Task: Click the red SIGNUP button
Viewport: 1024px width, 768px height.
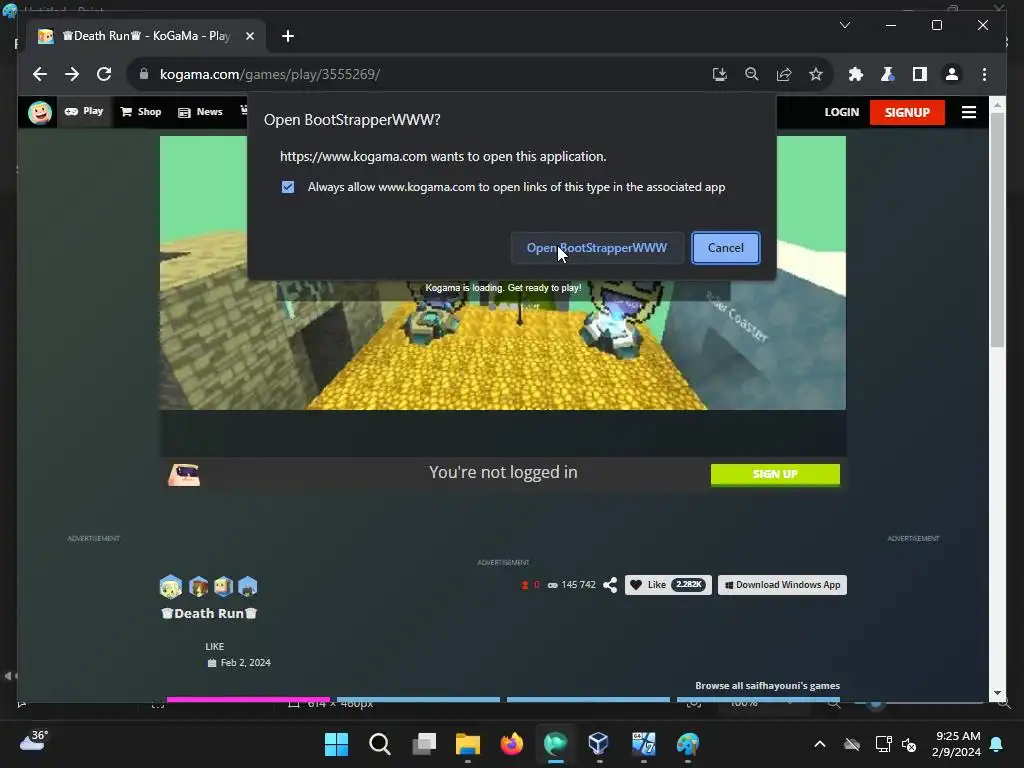Action: (x=907, y=112)
